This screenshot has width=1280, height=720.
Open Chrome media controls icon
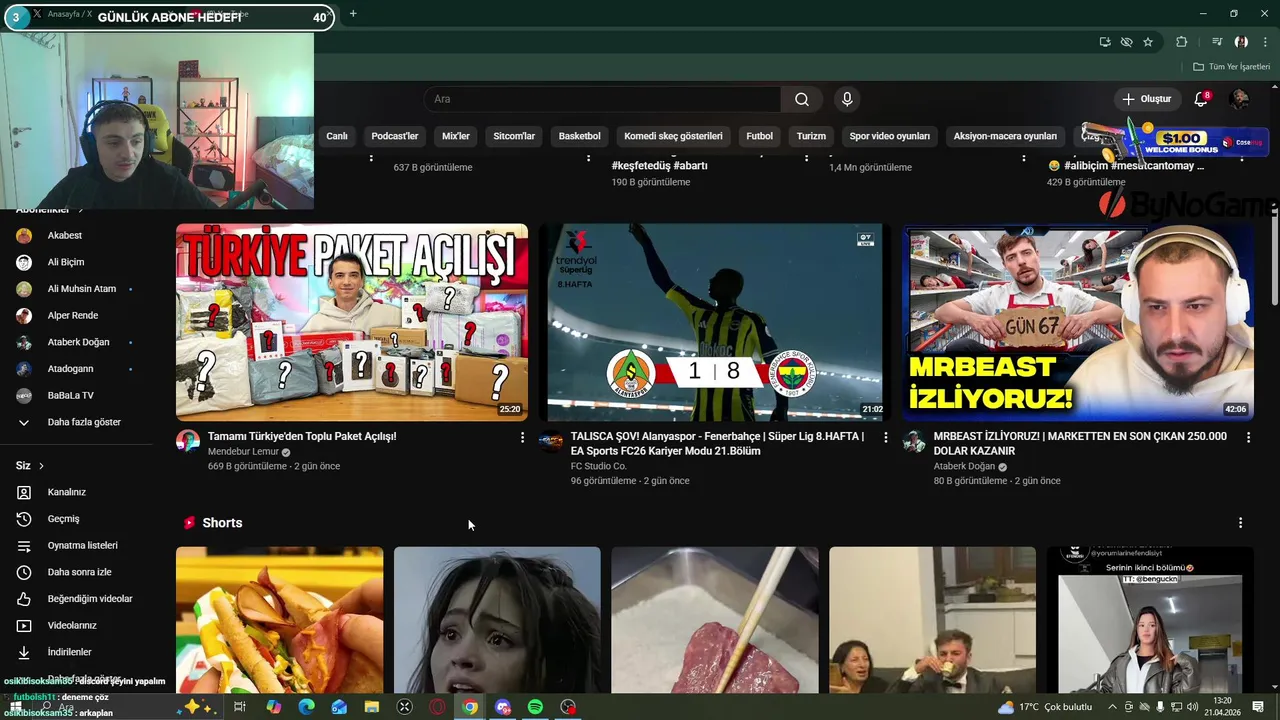[1217, 42]
